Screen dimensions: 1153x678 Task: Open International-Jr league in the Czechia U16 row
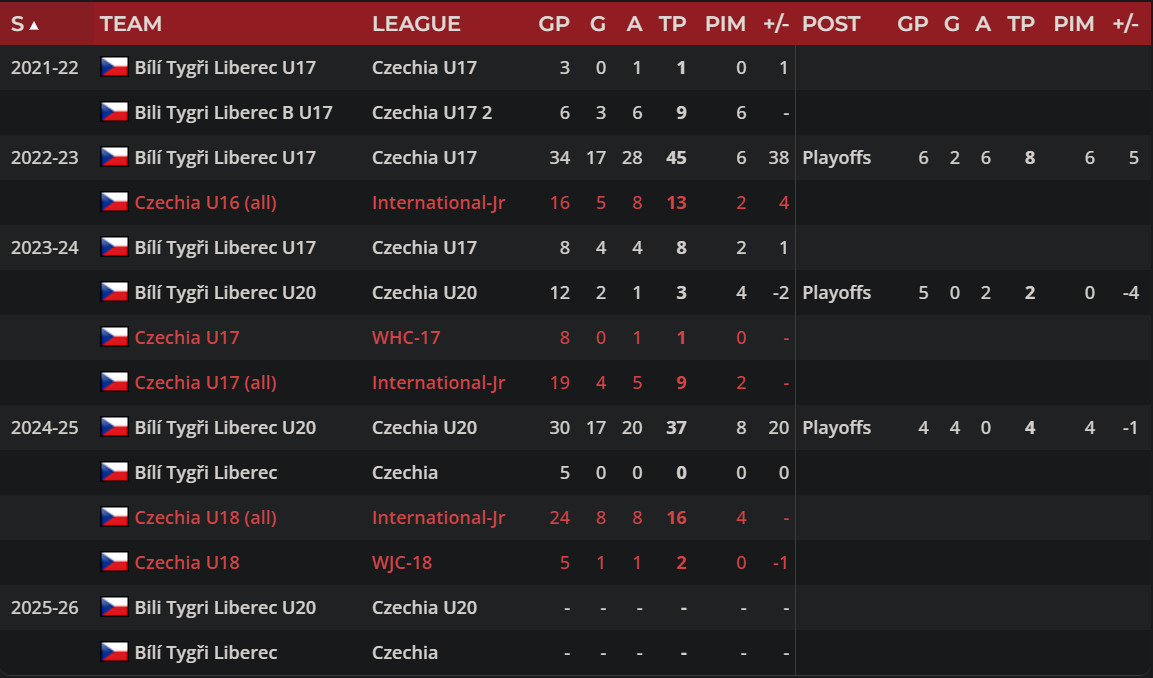438,202
